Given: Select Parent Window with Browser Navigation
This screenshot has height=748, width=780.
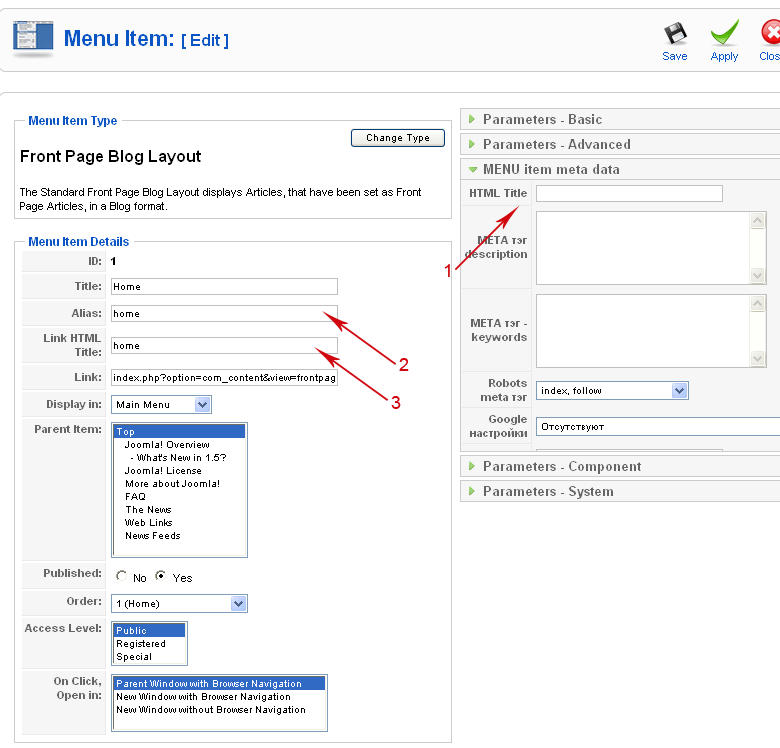Looking at the screenshot, I should 219,683.
